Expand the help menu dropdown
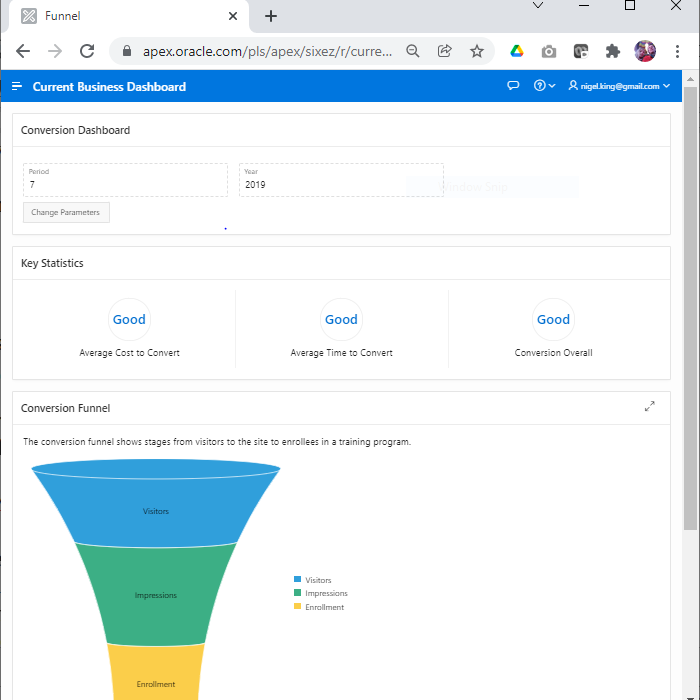This screenshot has width=700, height=700. tap(545, 86)
